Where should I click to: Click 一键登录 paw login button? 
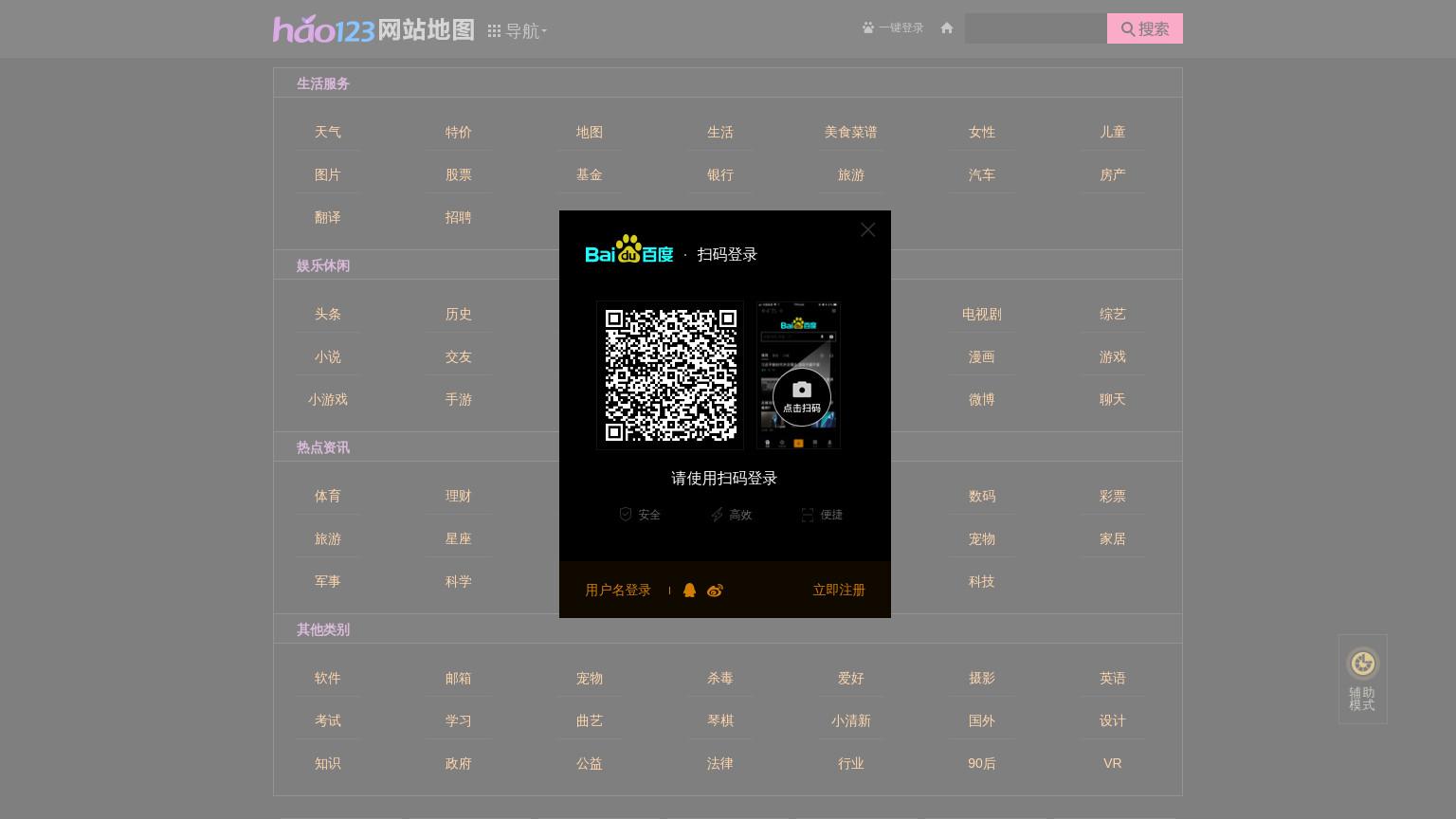click(x=893, y=28)
